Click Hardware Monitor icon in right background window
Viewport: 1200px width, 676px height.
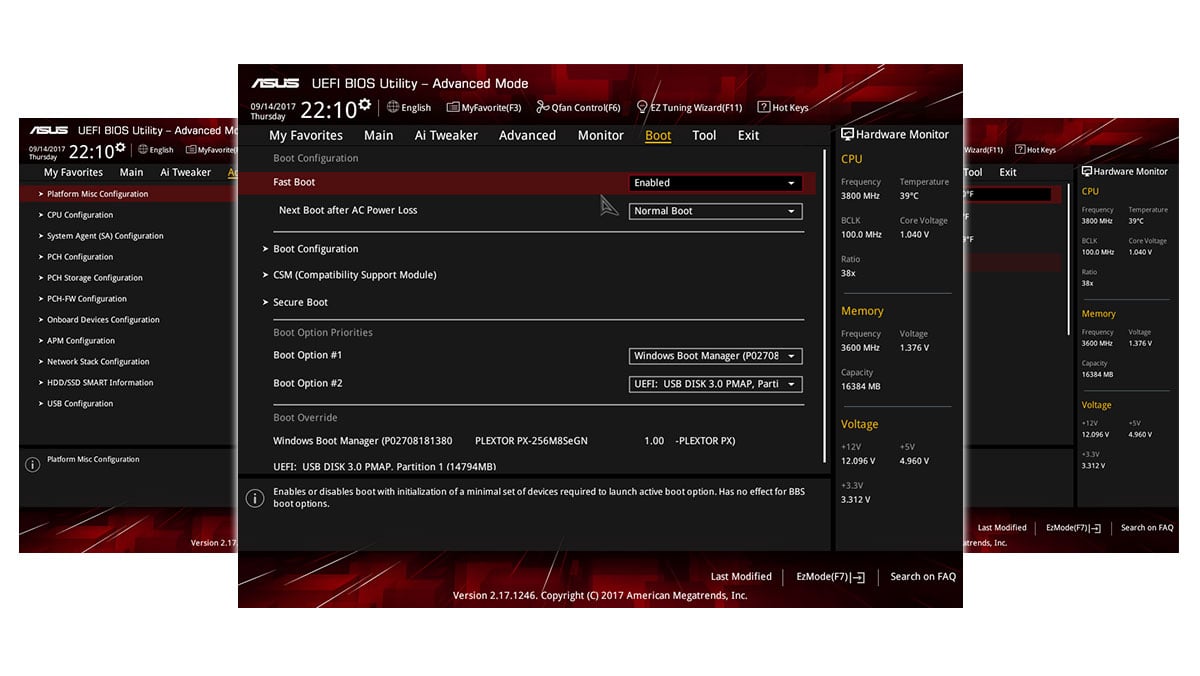(x=1086, y=171)
